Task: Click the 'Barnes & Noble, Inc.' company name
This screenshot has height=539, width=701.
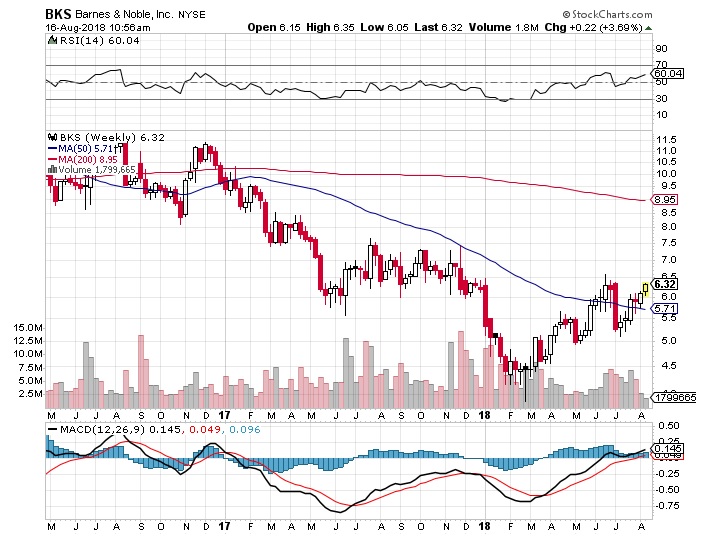Action: 124,14
